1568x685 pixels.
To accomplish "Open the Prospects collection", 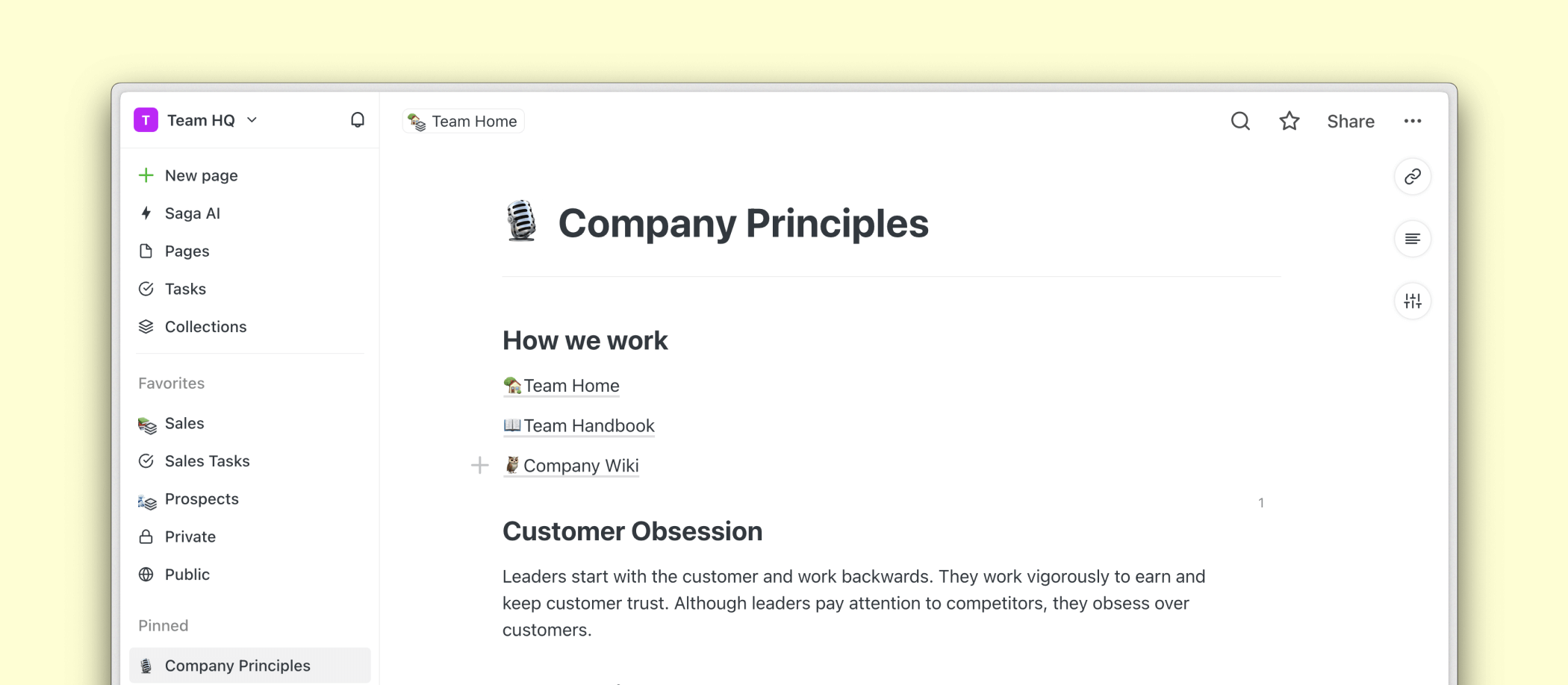I will (202, 498).
